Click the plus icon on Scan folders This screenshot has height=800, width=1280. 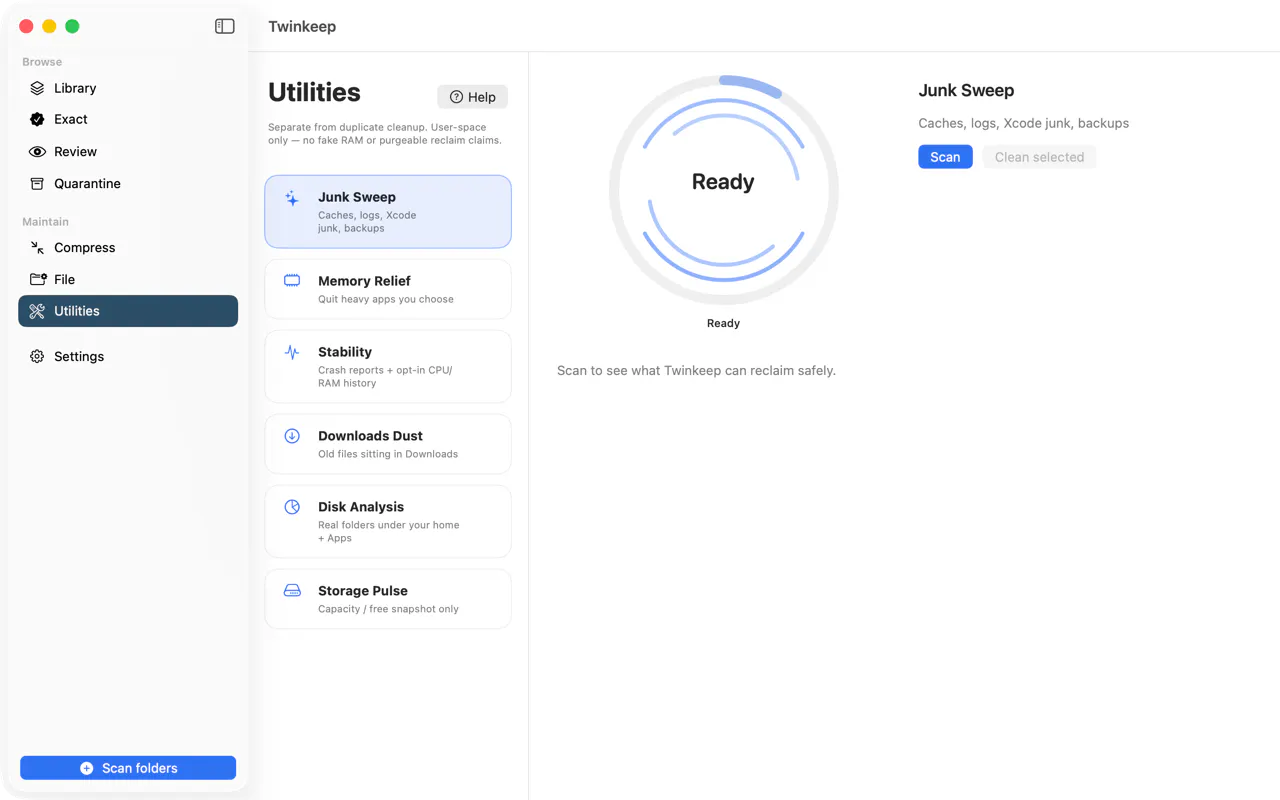[x=87, y=768]
